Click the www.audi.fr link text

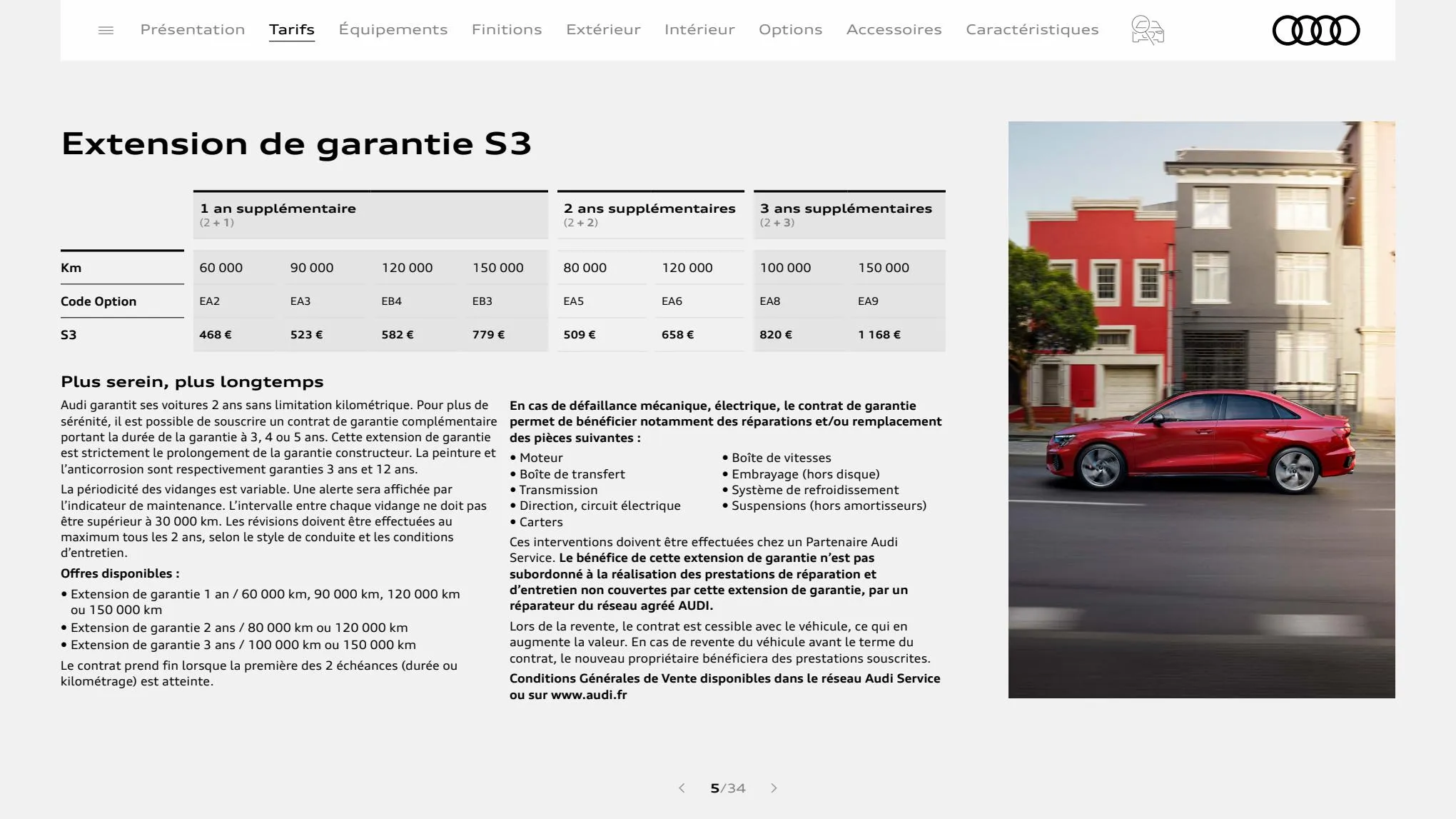tap(589, 695)
